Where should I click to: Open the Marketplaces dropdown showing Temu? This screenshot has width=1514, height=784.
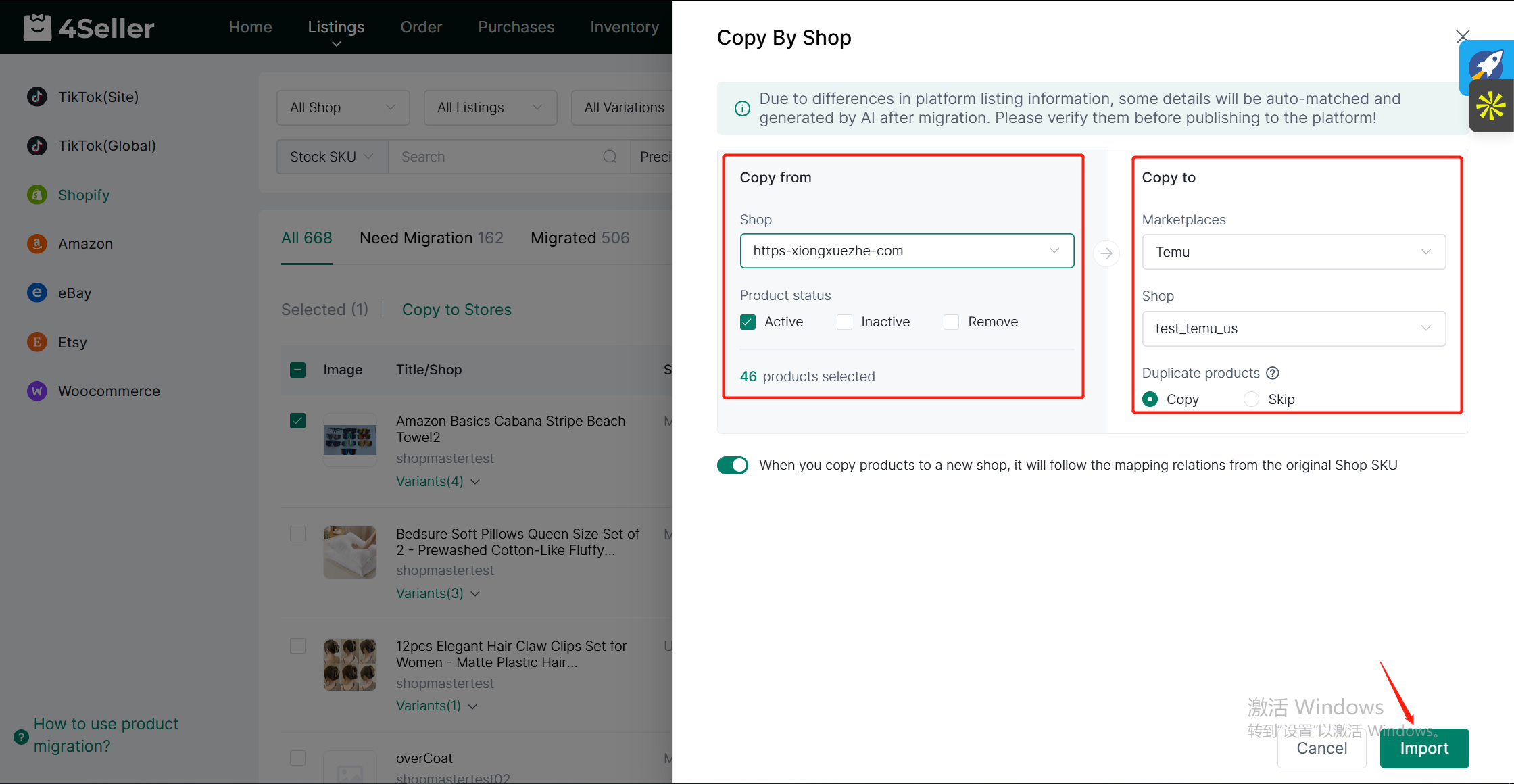point(1294,252)
